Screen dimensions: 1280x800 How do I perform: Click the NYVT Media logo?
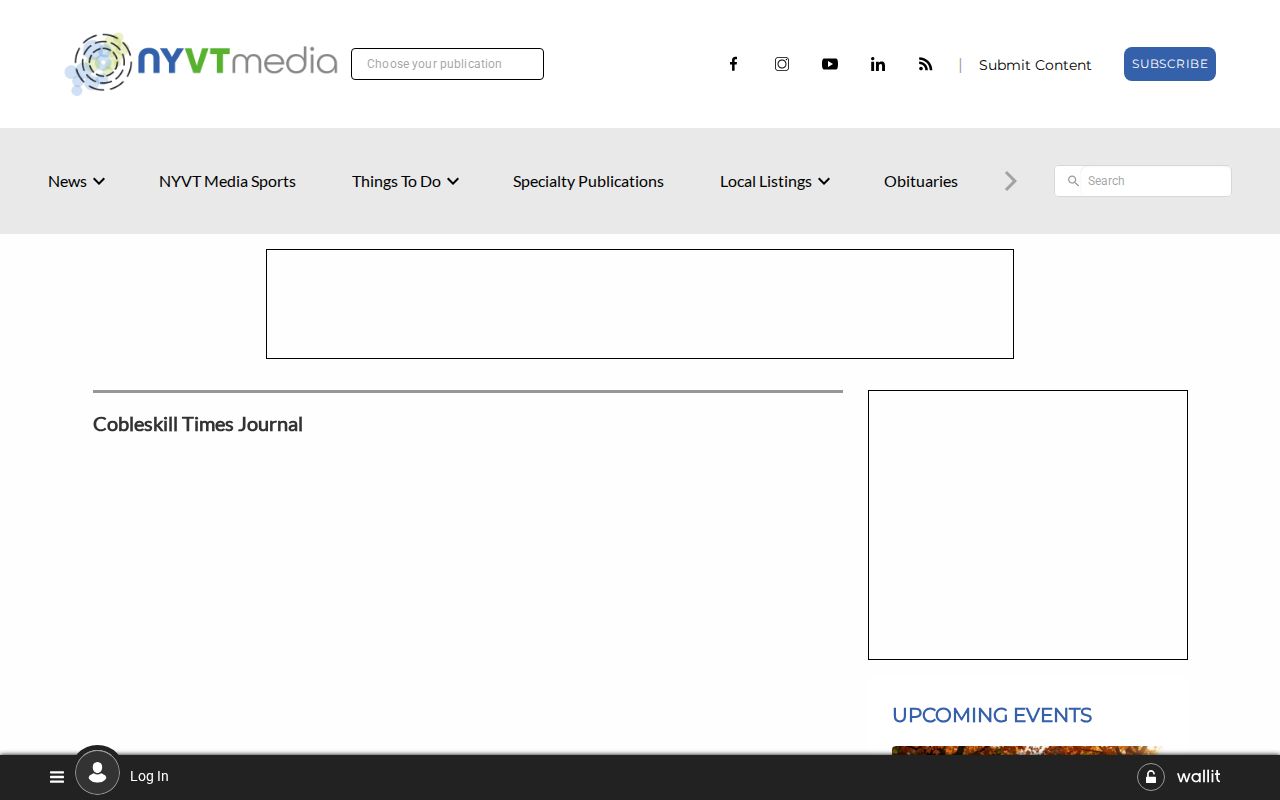[x=201, y=63]
